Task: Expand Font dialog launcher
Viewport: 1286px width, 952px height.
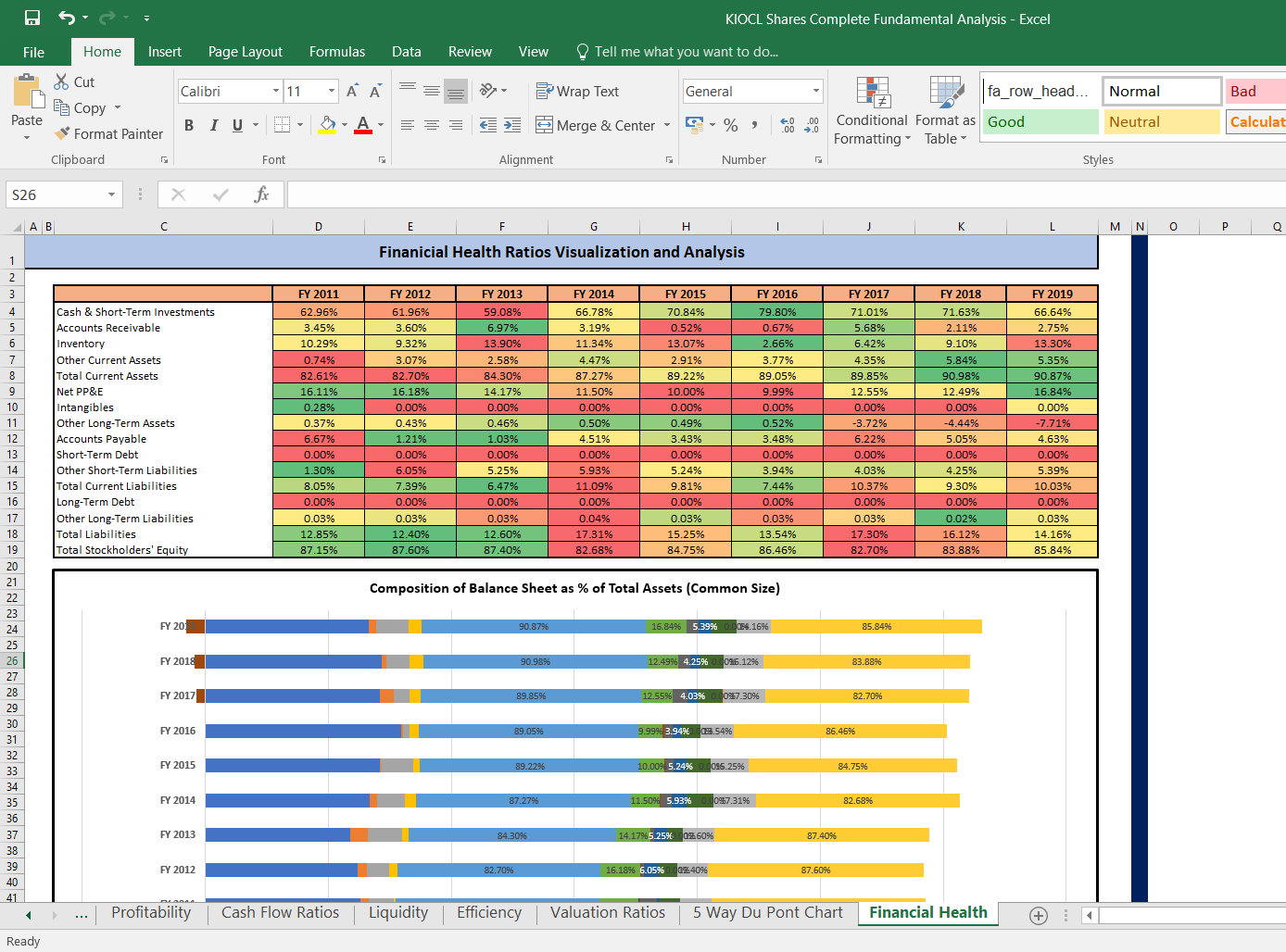Action: 382,160
